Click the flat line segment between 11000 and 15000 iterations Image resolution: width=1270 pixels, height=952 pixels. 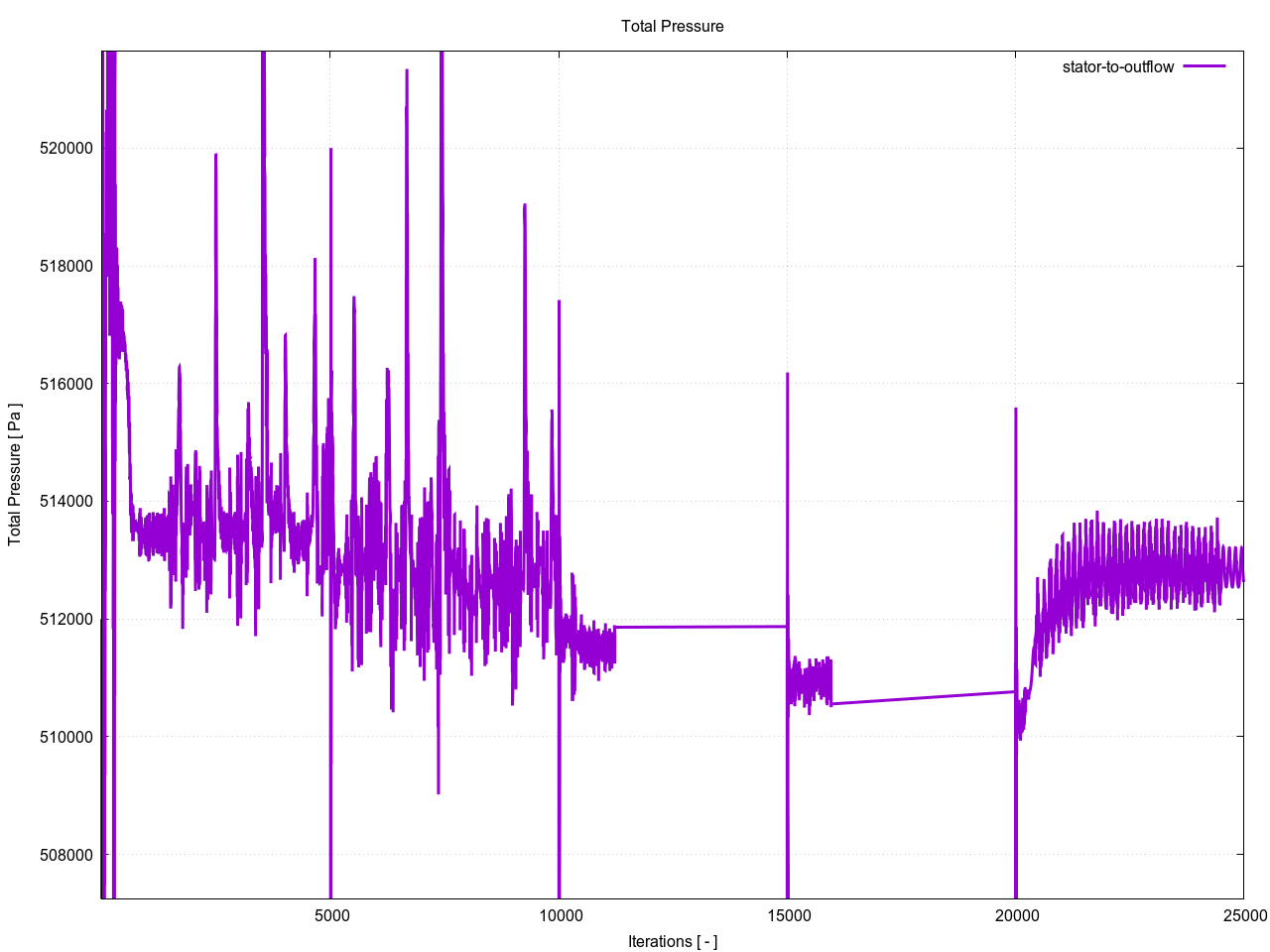[700, 627]
